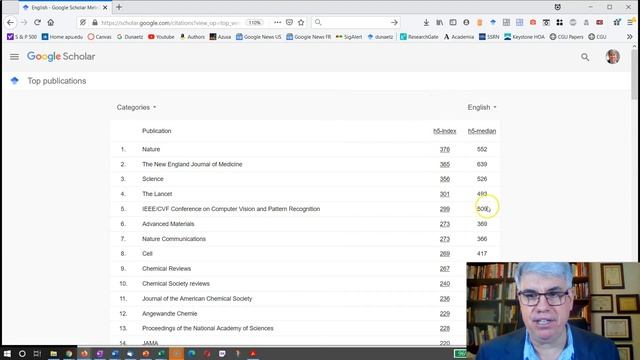Click the Cell h5-median value 417
640x360 pixels.
[x=482, y=254]
